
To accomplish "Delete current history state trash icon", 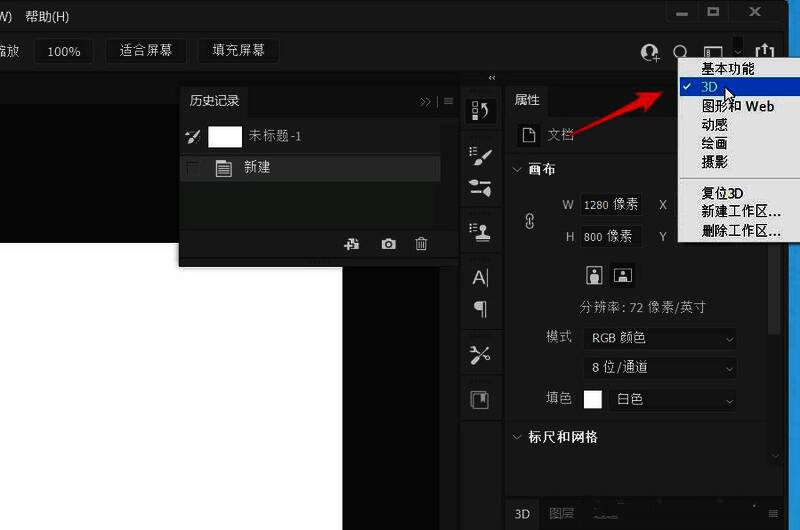I will (421, 244).
